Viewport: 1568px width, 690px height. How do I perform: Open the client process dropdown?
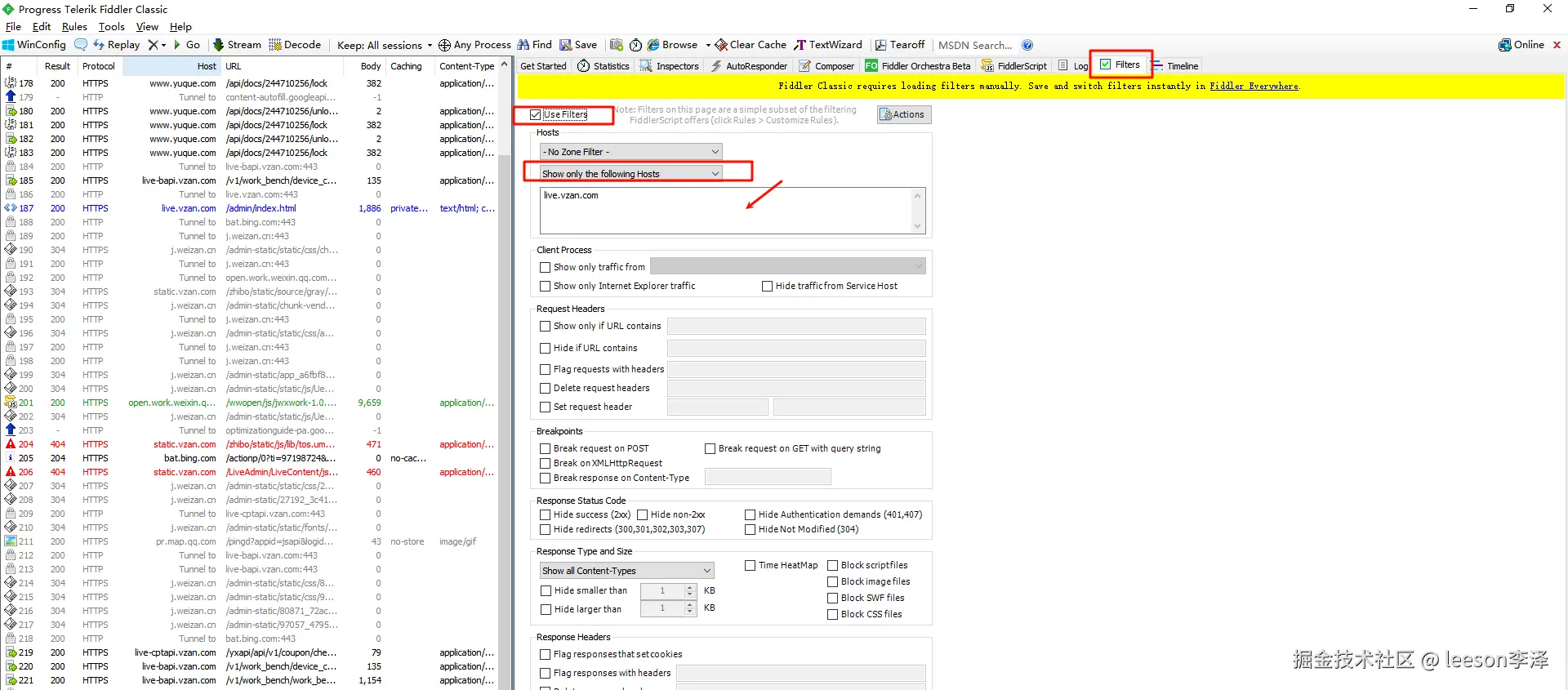[x=787, y=266]
